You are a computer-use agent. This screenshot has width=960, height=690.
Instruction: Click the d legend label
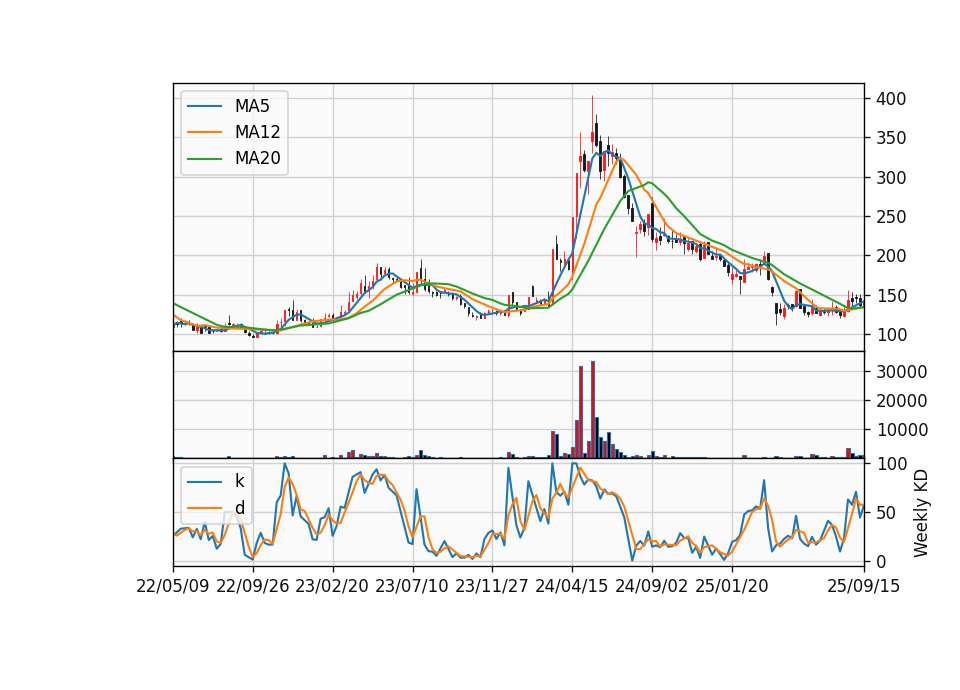click(x=239, y=508)
